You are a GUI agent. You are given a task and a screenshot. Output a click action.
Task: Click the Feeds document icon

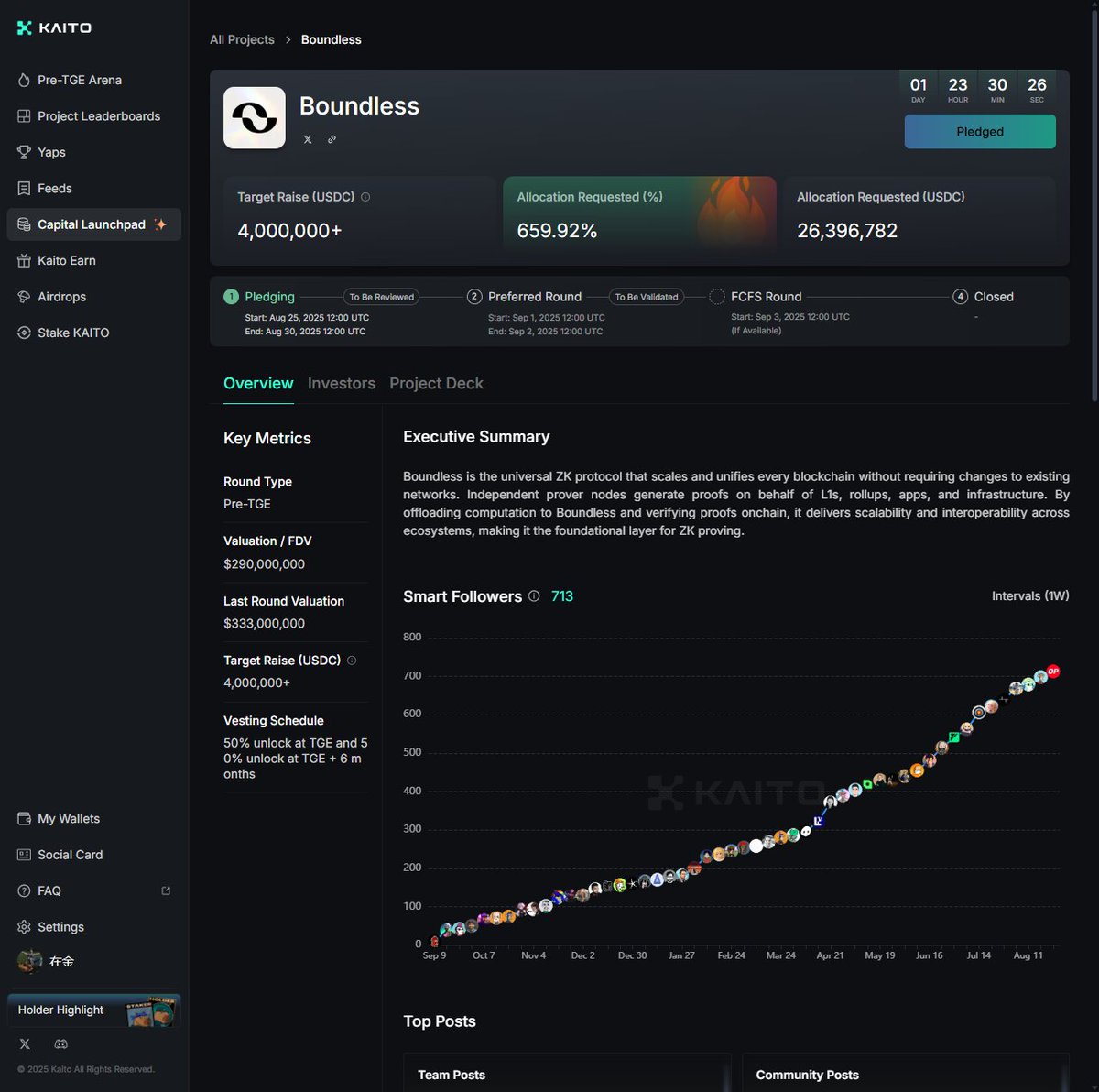pos(24,188)
